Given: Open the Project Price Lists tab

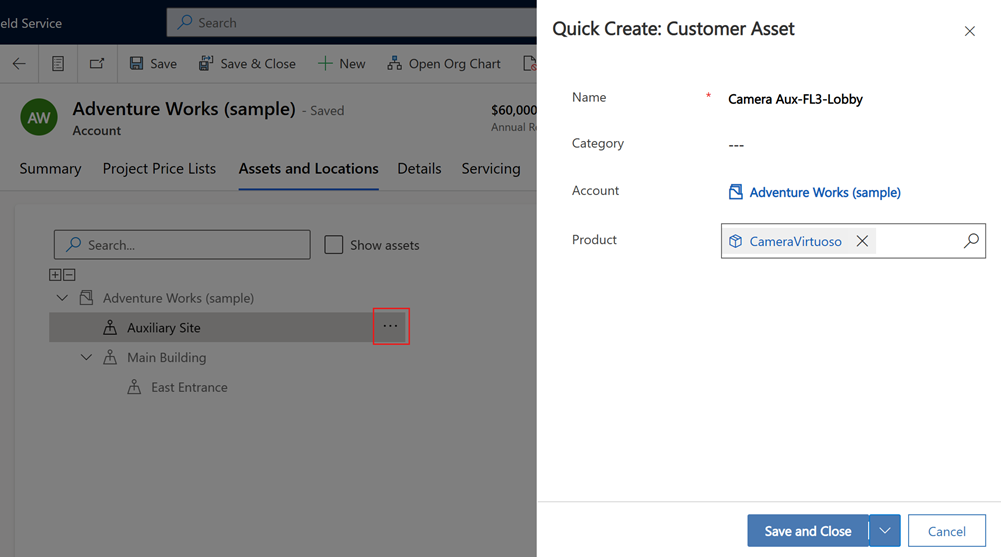Looking at the screenshot, I should coord(159,168).
